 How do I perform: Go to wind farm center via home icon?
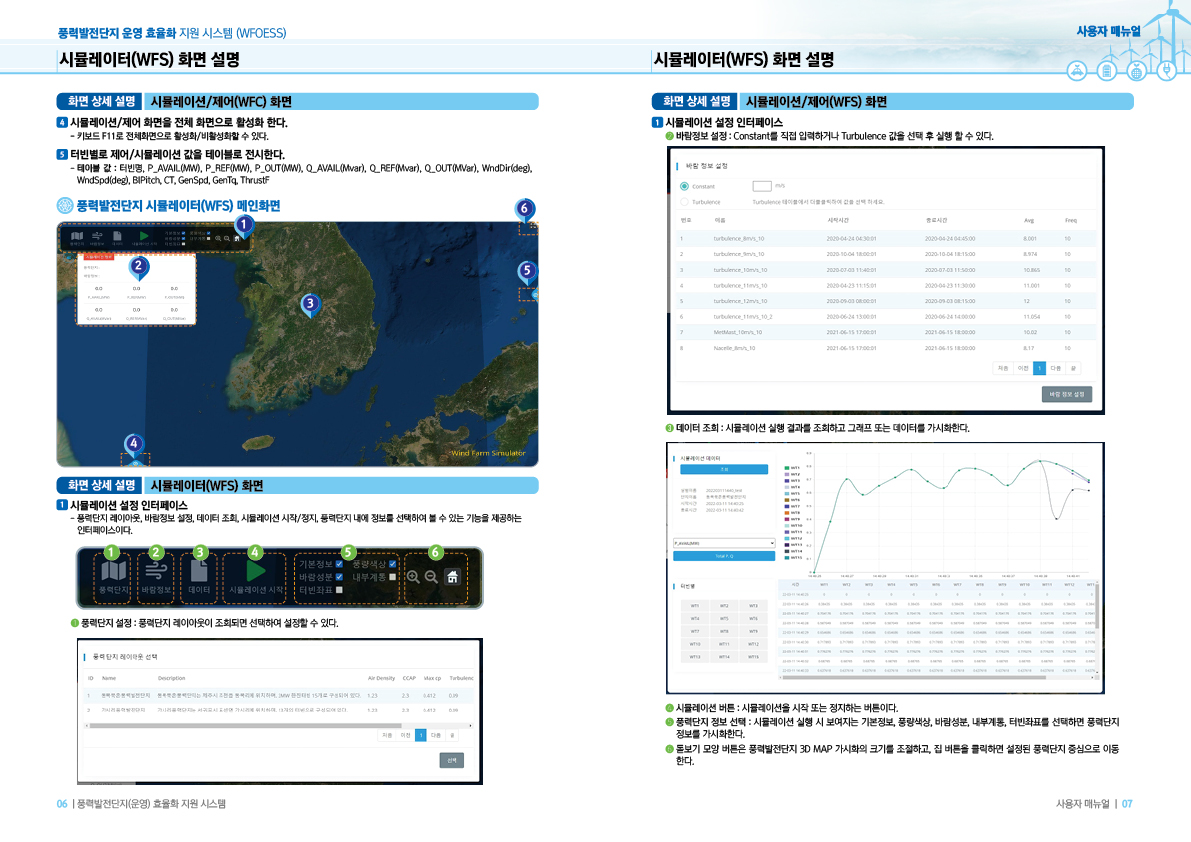pos(453,577)
